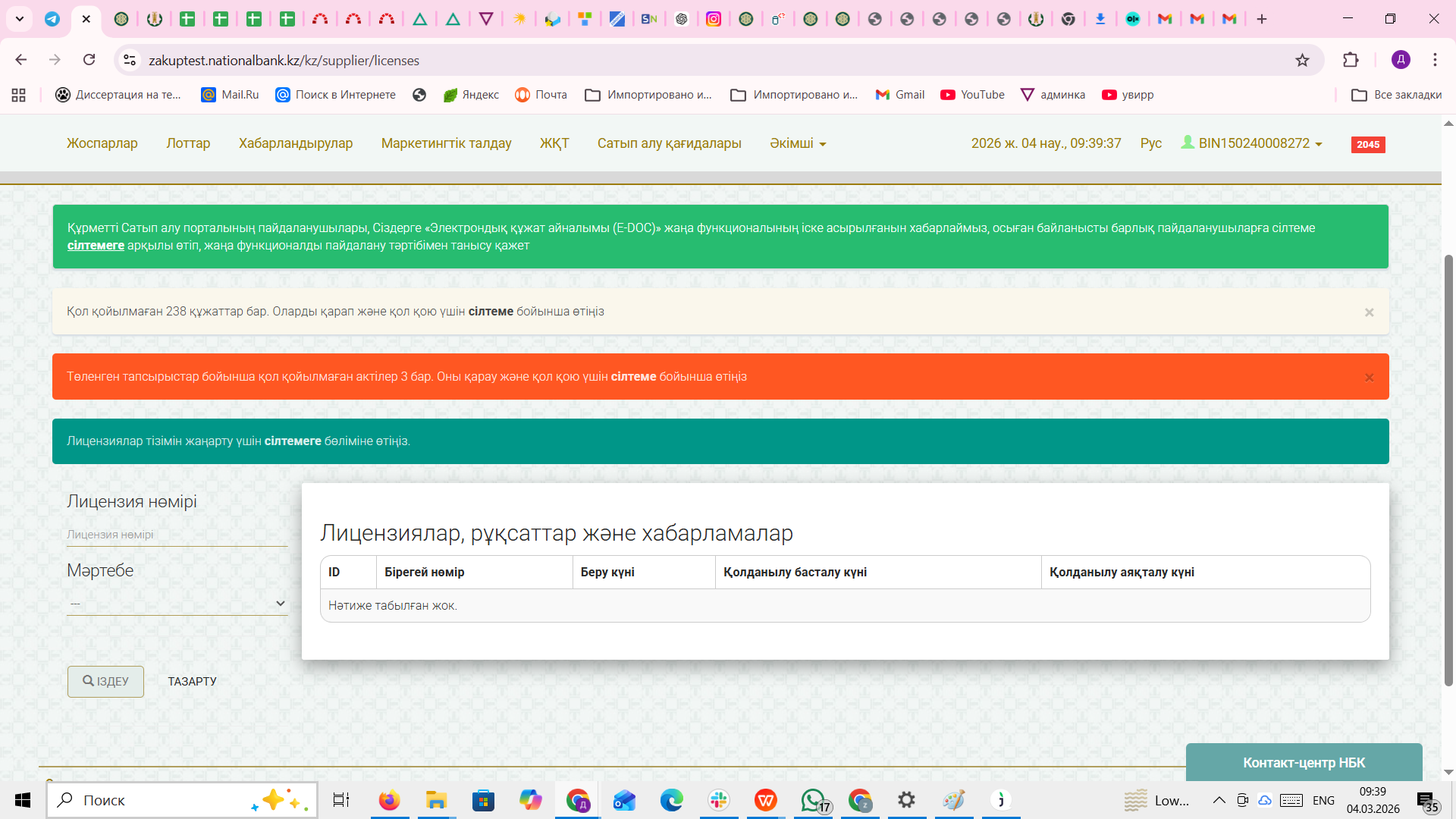Screen dimensions: 1456x819
Task: Follow the сілтемеге link in green banner
Action: click(x=96, y=246)
